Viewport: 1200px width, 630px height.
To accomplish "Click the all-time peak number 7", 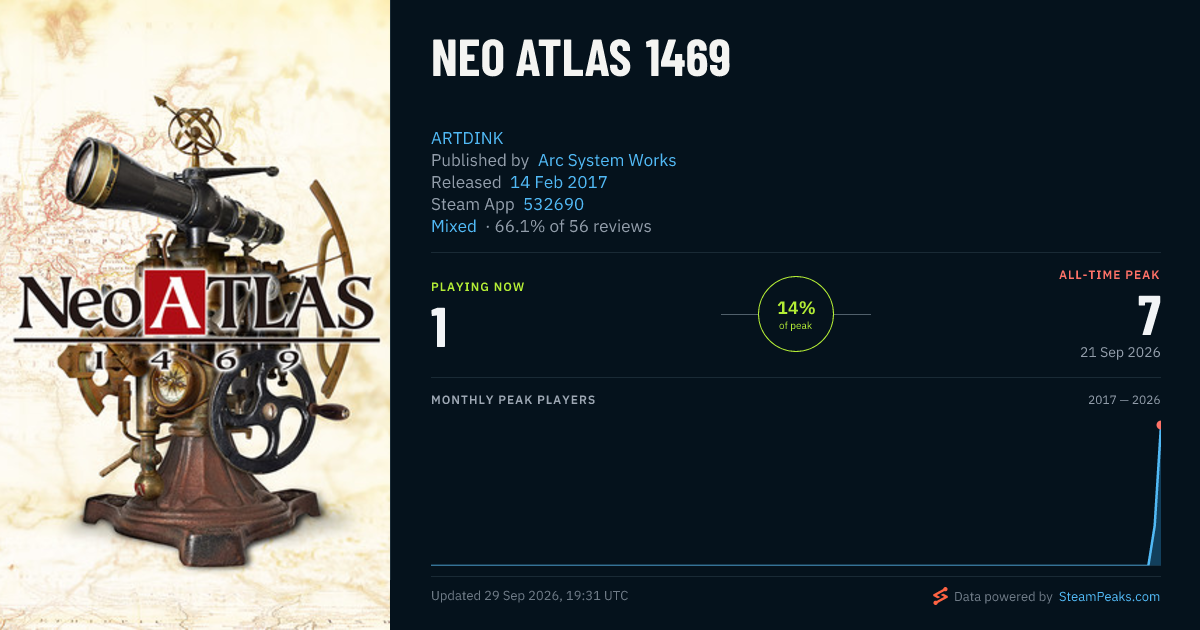I will click(1149, 316).
